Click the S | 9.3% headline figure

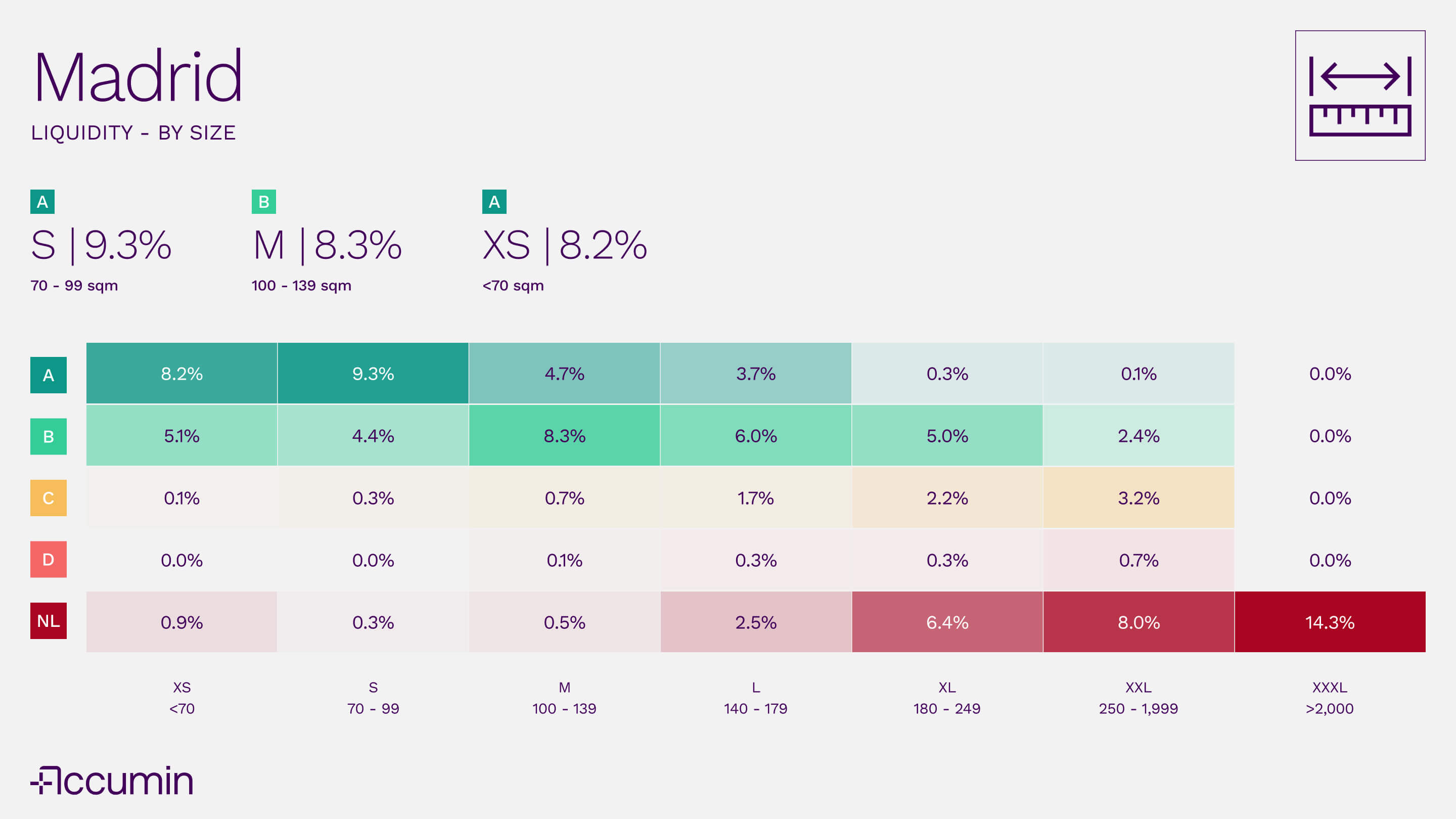[101, 245]
